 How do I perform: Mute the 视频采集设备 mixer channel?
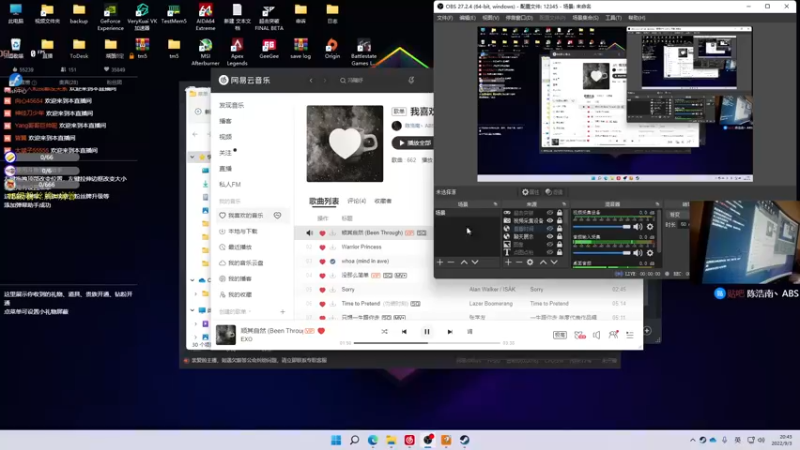pos(638,227)
